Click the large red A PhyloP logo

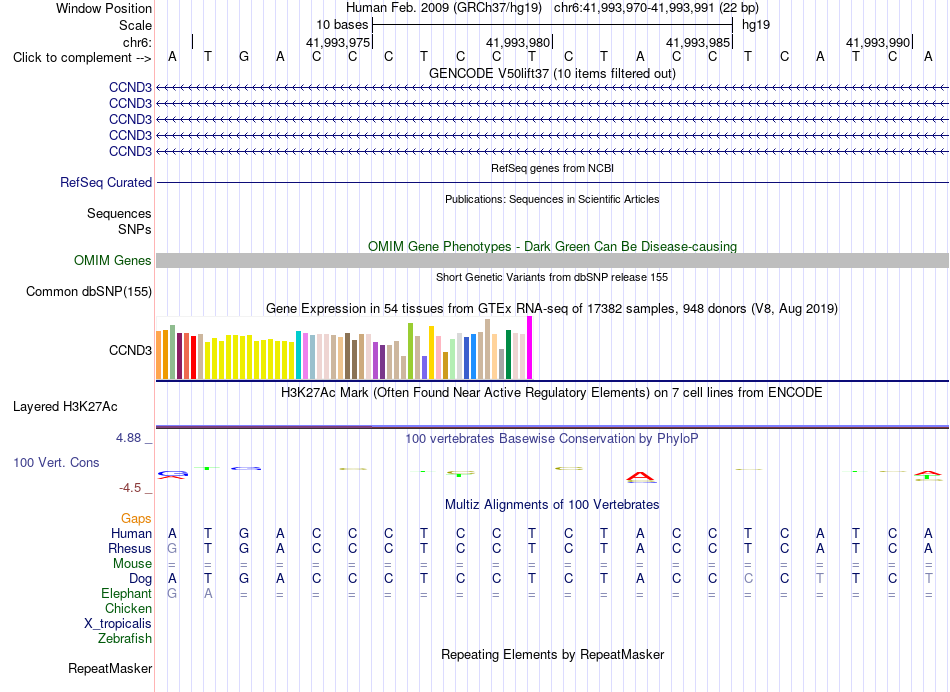coord(640,477)
